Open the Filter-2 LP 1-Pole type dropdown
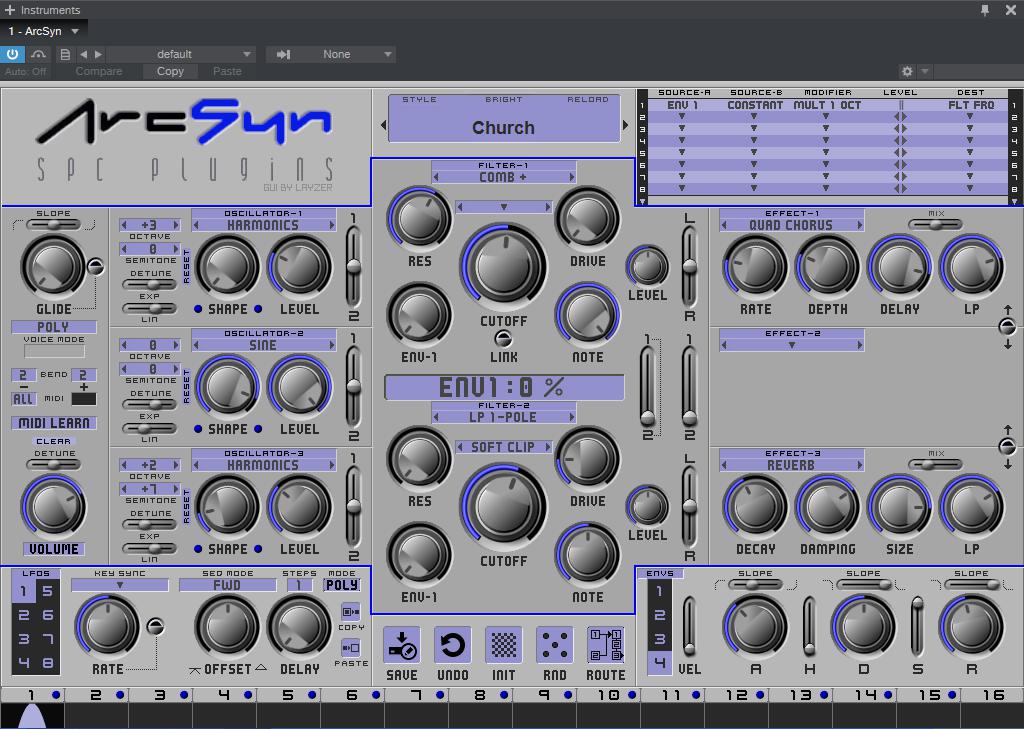This screenshot has height=729, width=1024. 503,417
